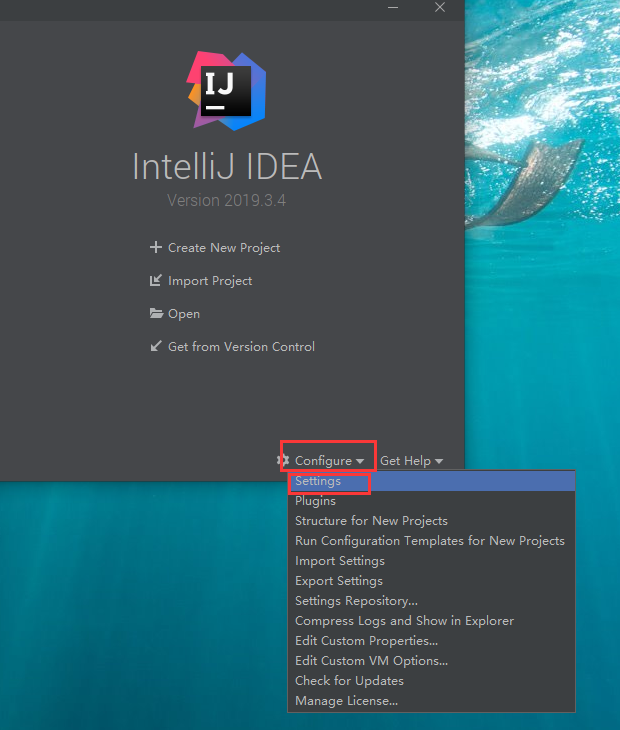Close the IntelliJ IDEA welcome window
This screenshot has width=620, height=730.
[440, 7]
